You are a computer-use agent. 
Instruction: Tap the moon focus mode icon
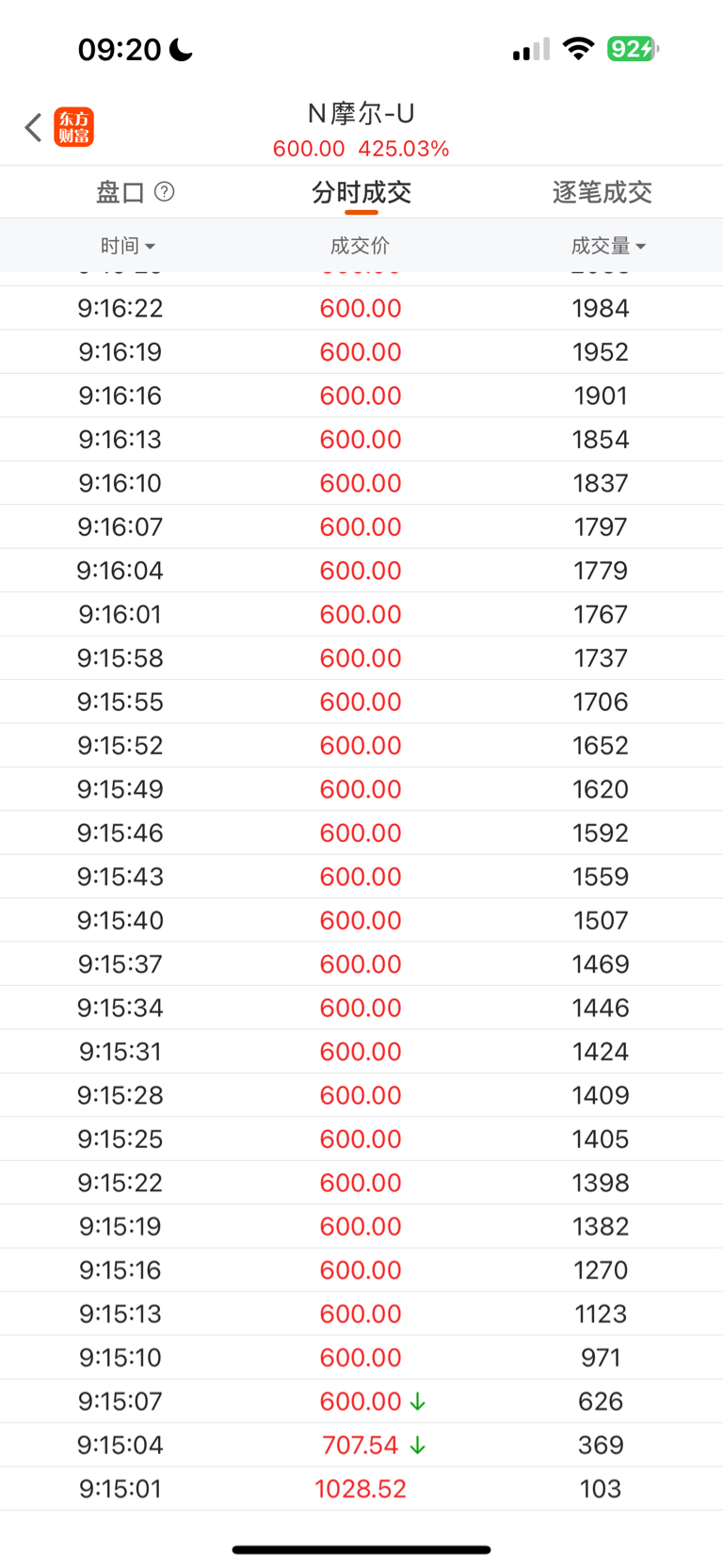[x=181, y=50]
